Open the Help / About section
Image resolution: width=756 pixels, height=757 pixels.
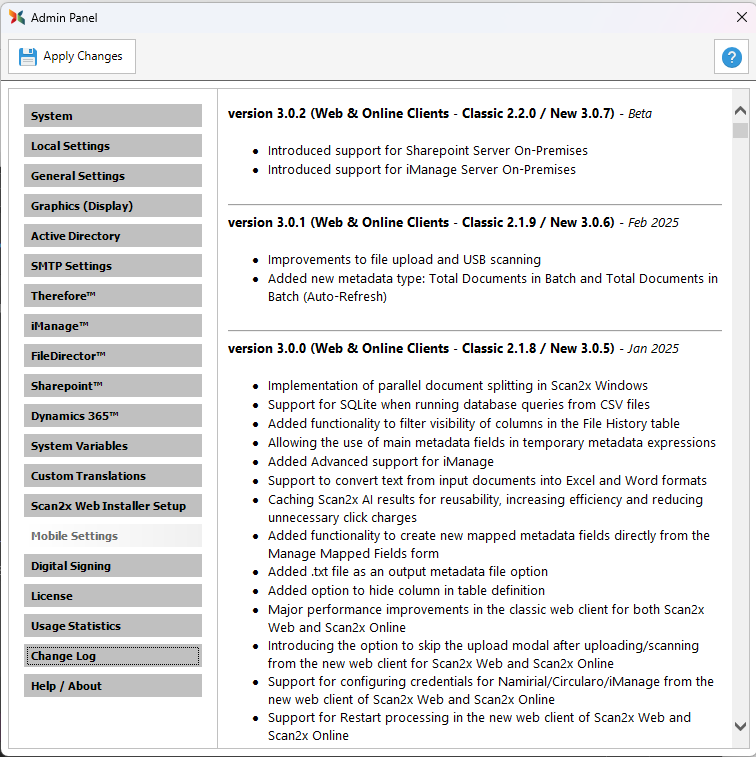tap(112, 686)
